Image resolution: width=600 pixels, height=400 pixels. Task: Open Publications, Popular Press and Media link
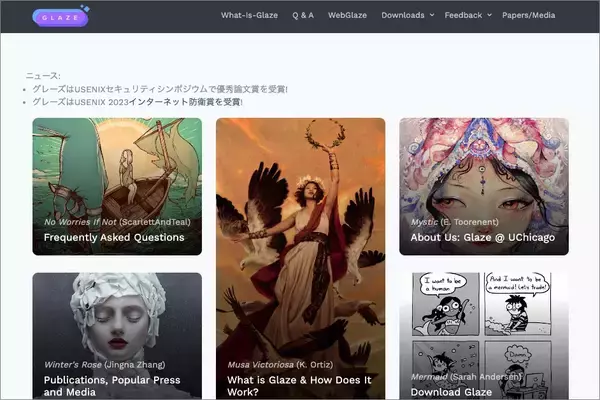point(112,386)
